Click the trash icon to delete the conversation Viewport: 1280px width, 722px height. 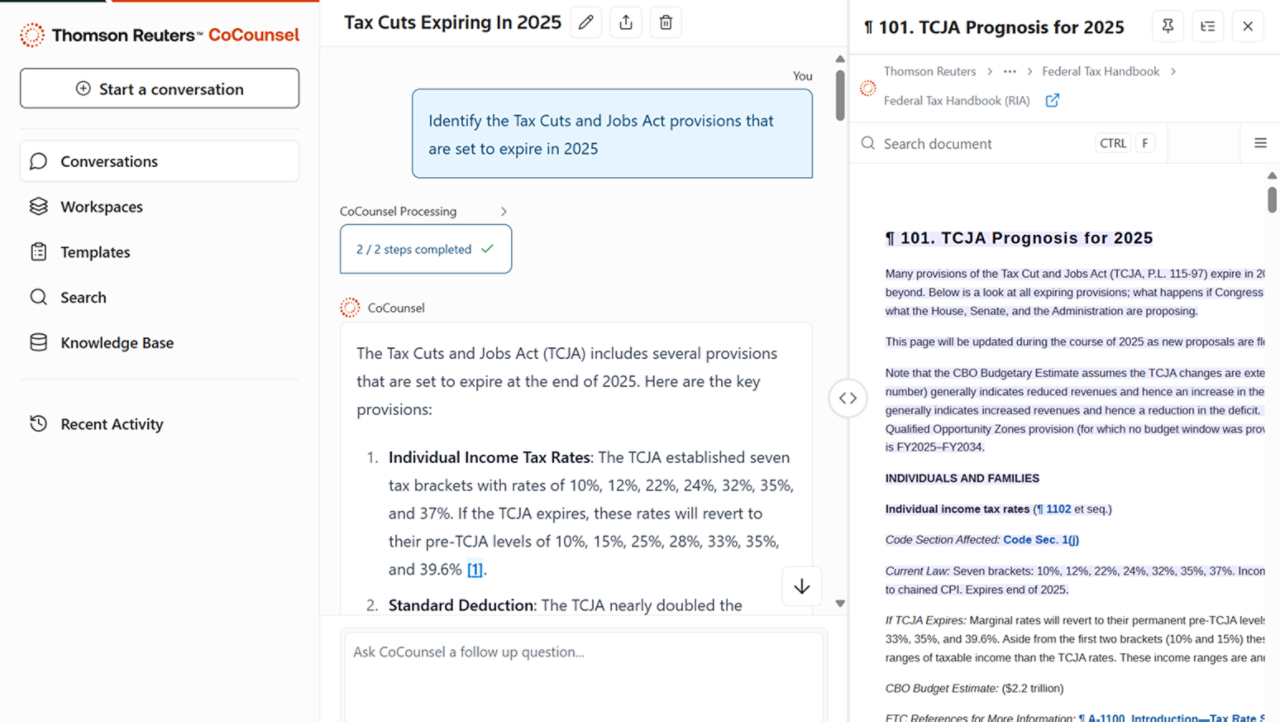(x=666, y=22)
